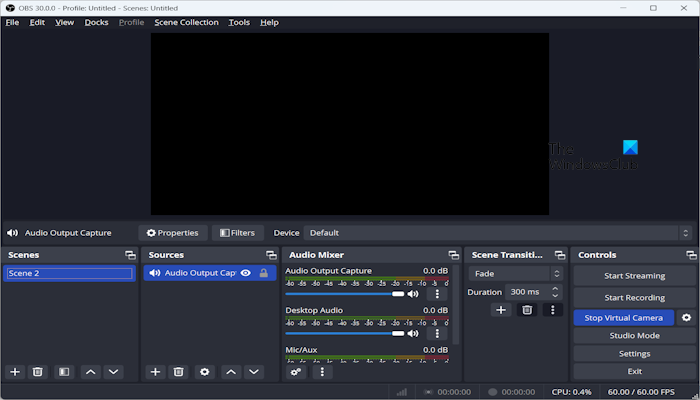Open the Scene Collection menu
This screenshot has height=400, width=700.
point(186,22)
